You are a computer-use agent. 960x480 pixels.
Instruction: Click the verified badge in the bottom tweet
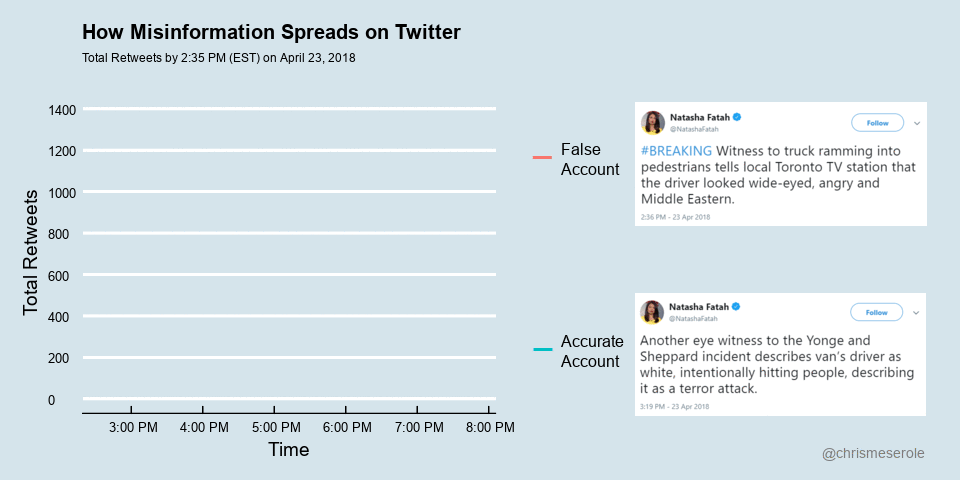(737, 306)
